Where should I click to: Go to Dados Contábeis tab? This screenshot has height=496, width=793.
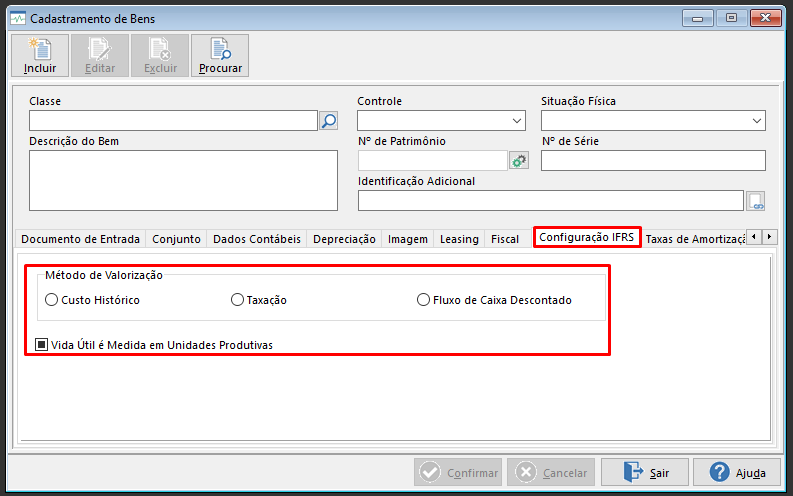click(x=257, y=239)
